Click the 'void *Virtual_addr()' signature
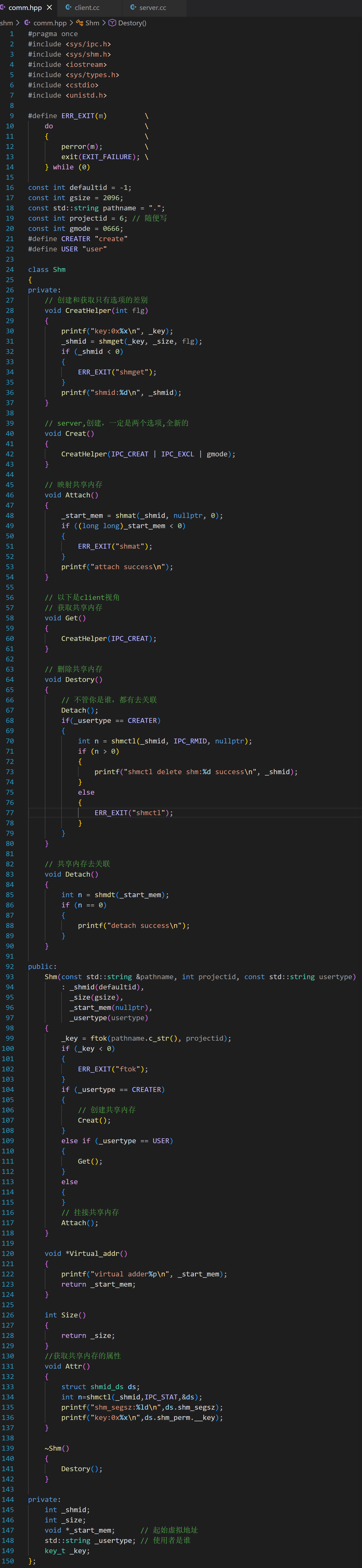 [x=86, y=1253]
